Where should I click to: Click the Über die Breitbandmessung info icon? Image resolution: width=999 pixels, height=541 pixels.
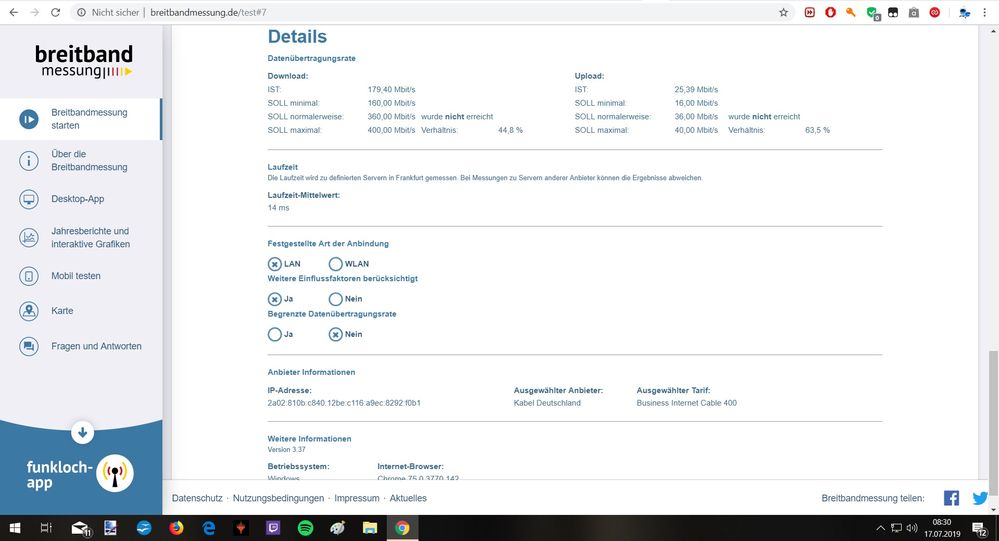29,161
